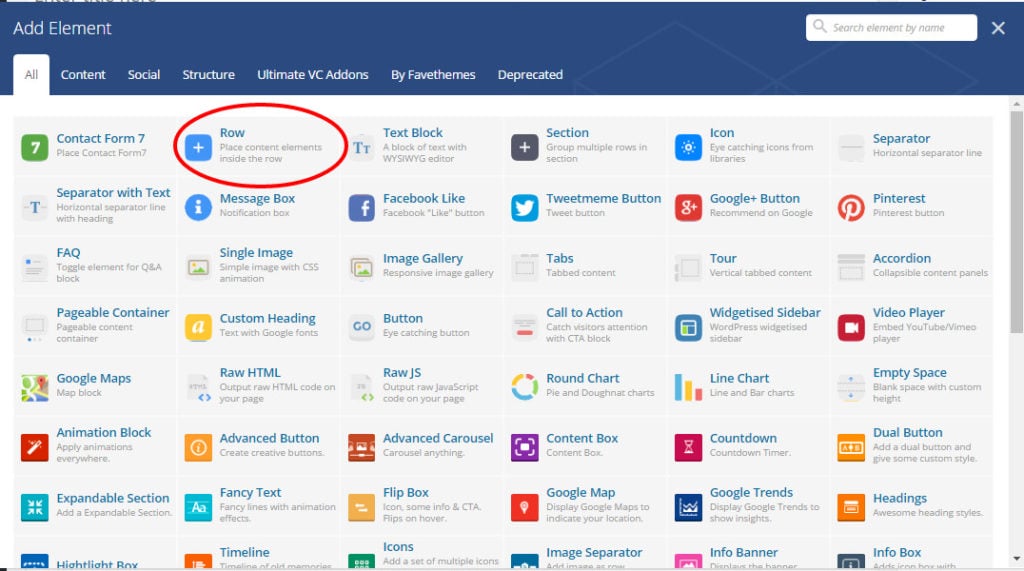Select the Round Chart doughnut icon
The image size is (1024, 571).
coord(525,387)
